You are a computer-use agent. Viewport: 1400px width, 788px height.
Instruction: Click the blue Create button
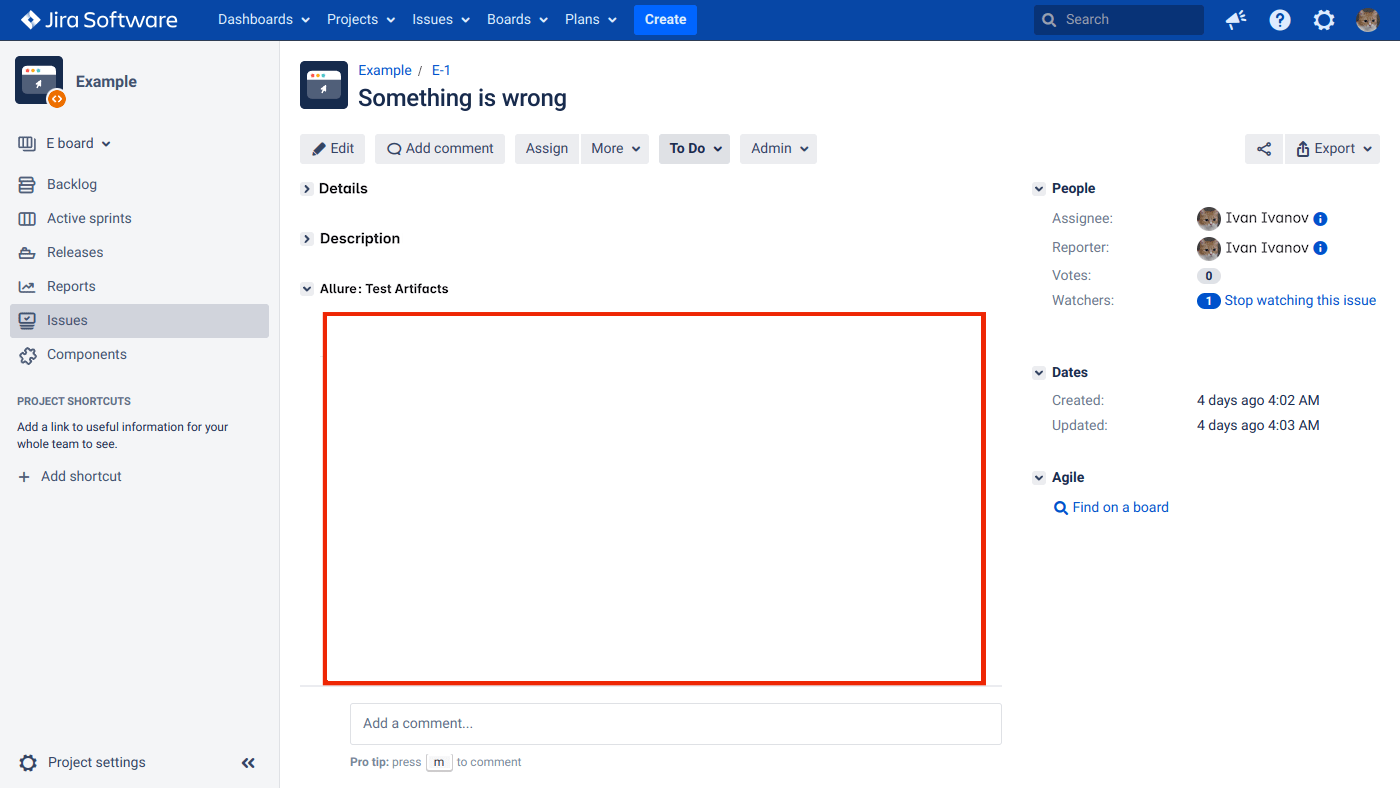coord(665,20)
